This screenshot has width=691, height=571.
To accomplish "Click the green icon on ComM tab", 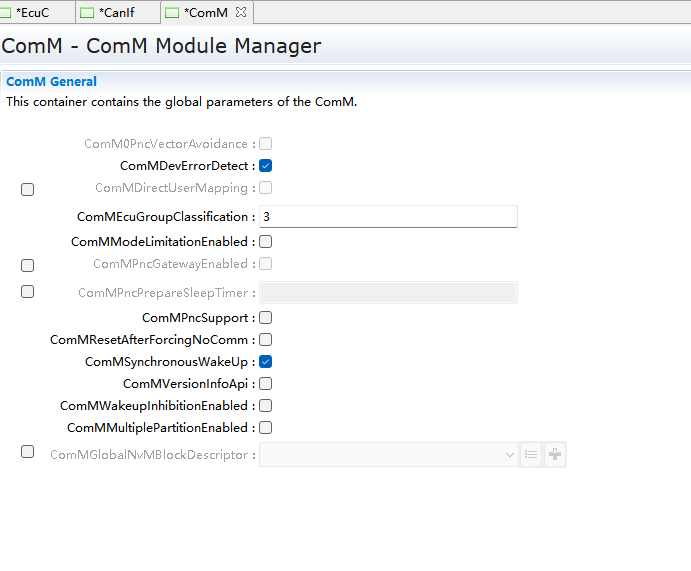I will click(x=172, y=13).
